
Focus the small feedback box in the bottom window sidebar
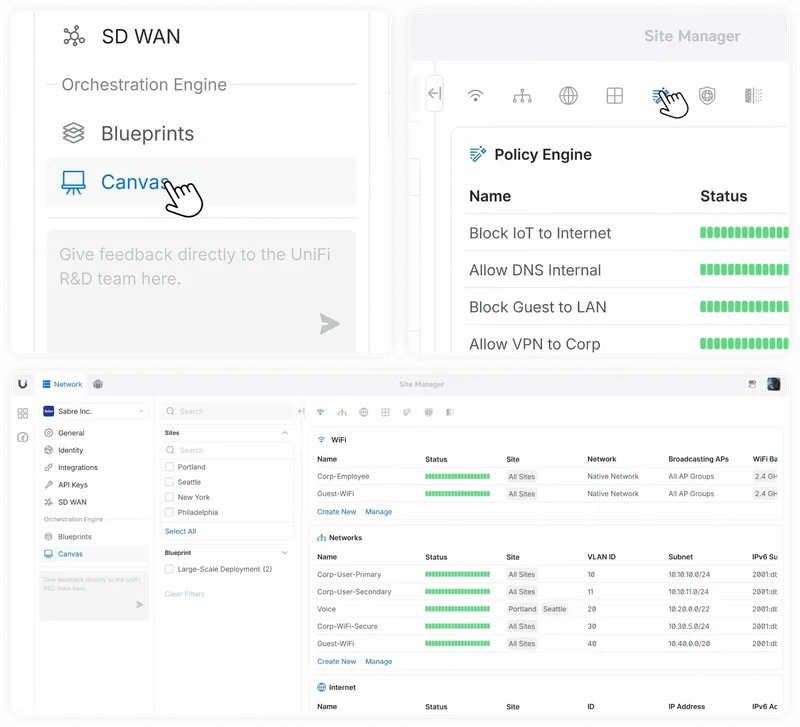(94, 595)
